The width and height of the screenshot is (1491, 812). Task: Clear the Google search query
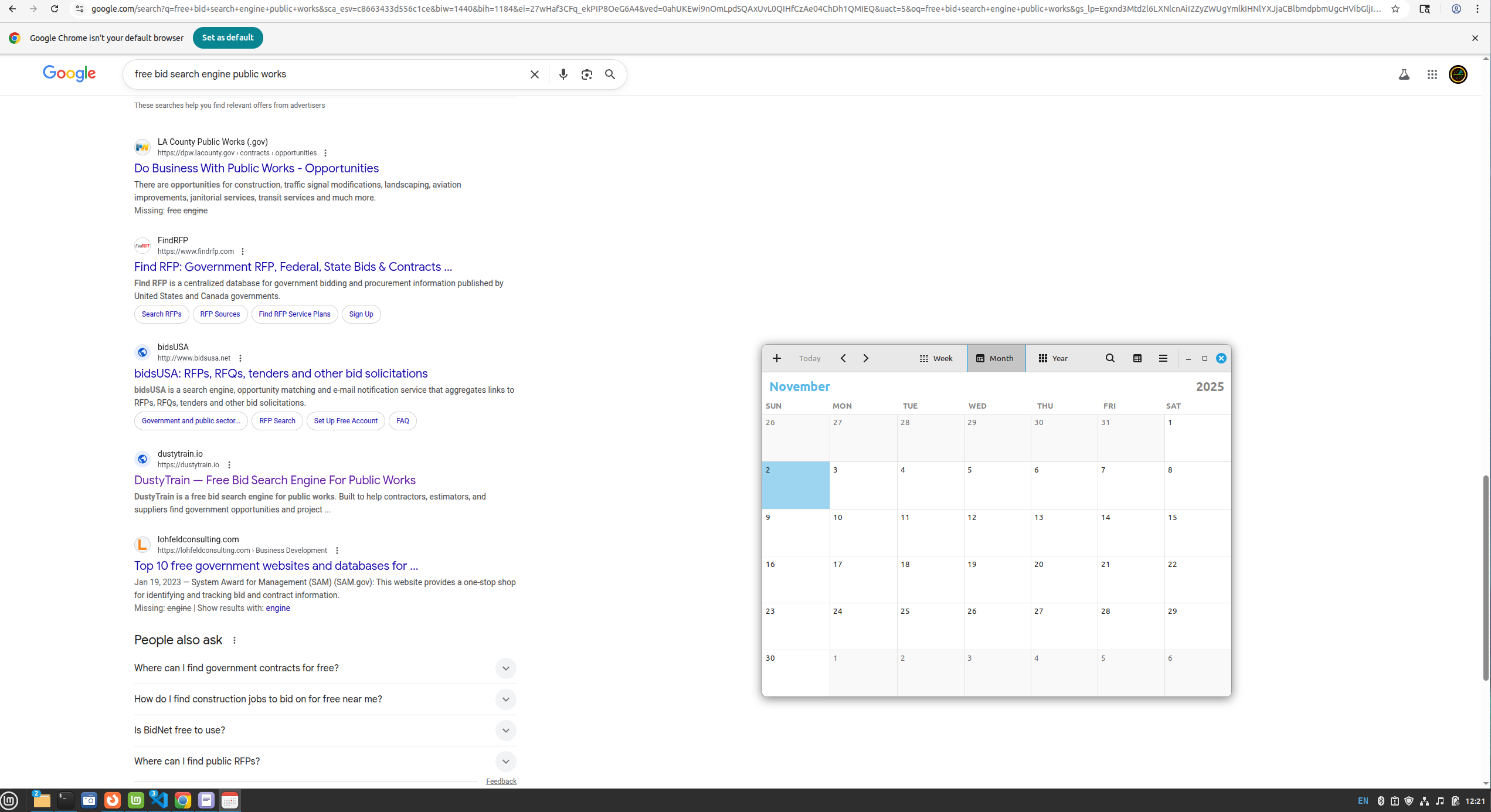[x=534, y=74]
